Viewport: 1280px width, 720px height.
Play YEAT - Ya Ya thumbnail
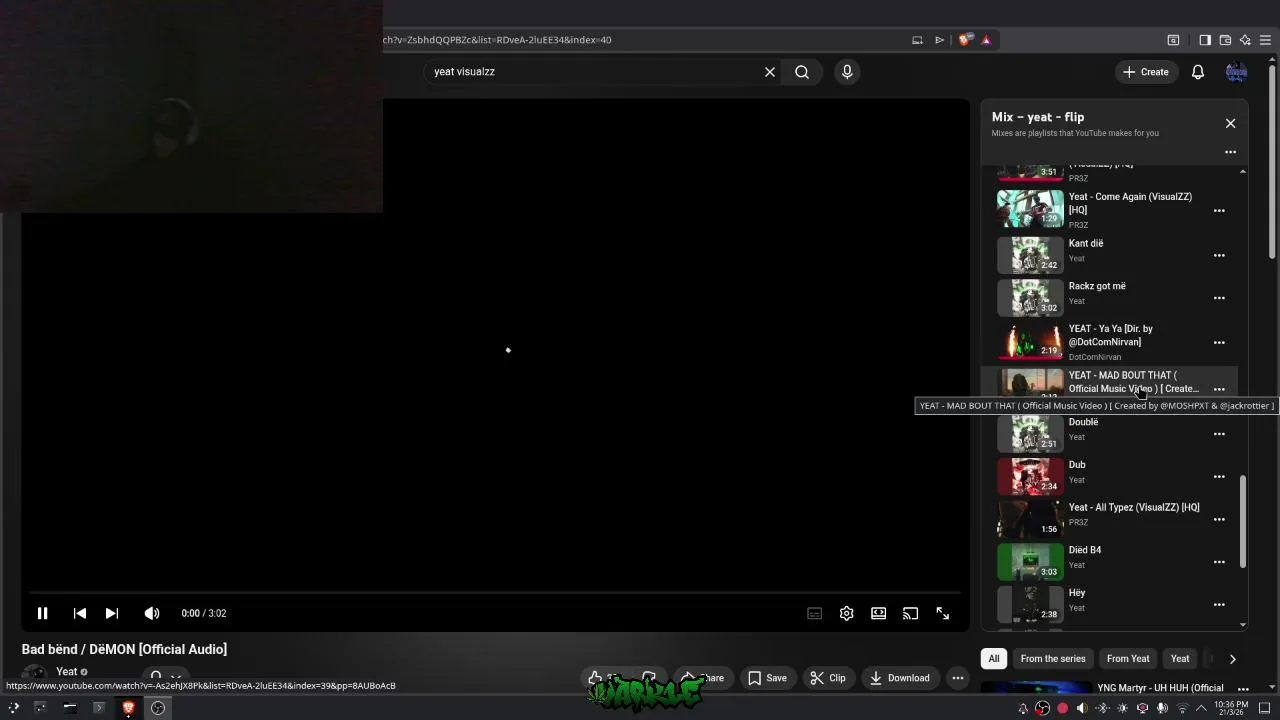tap(1030, 341)
